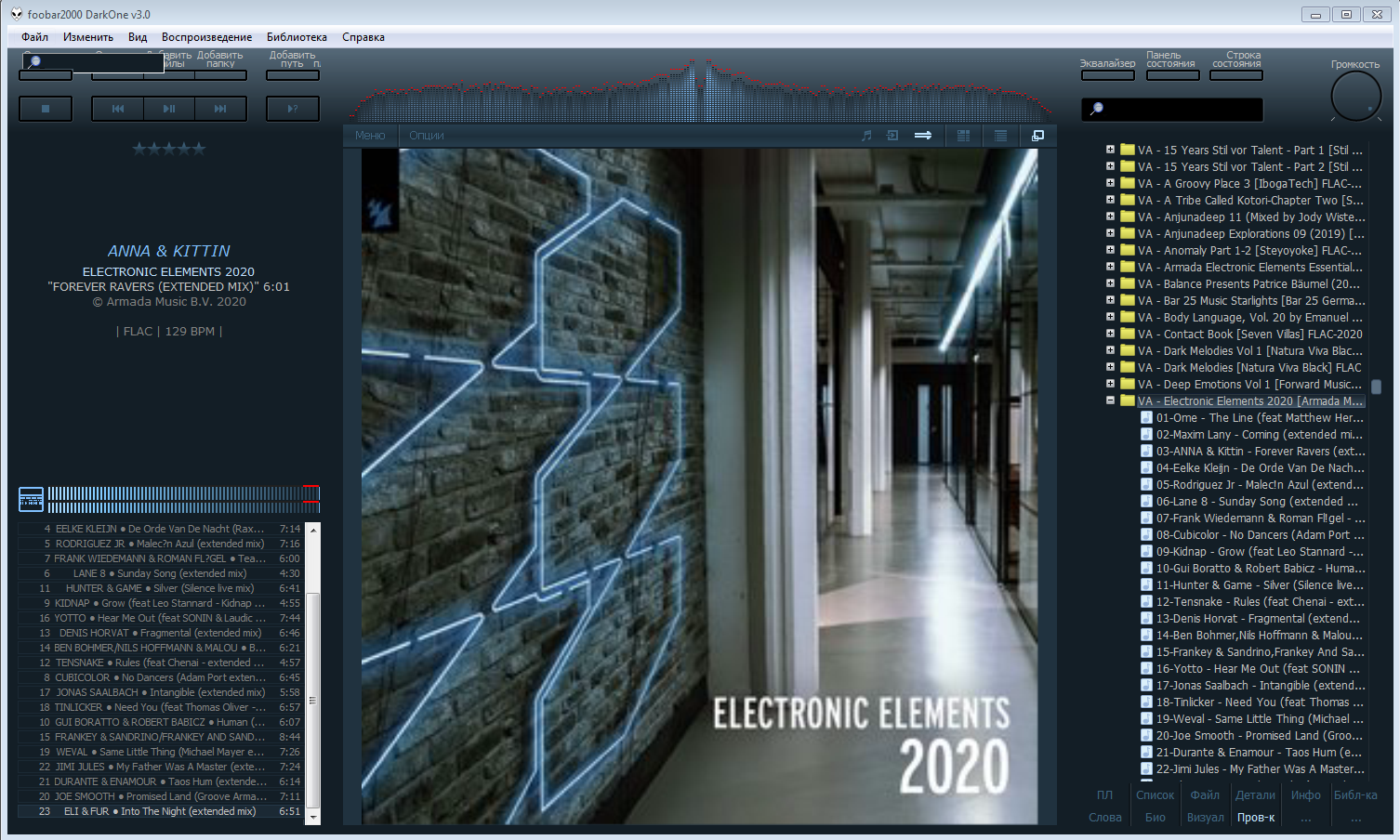Click the library search field
This screenshot has height=840, width=1400.
pyautogui.click(x=1172, y=109)
